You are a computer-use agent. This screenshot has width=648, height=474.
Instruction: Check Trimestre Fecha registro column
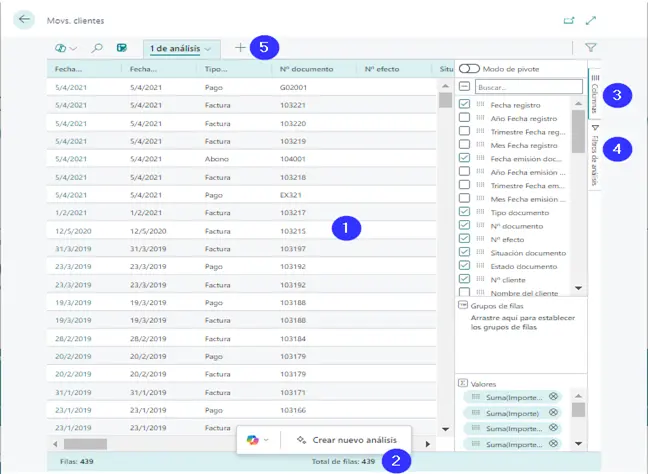pyautogui.click(x=465, y=131)
